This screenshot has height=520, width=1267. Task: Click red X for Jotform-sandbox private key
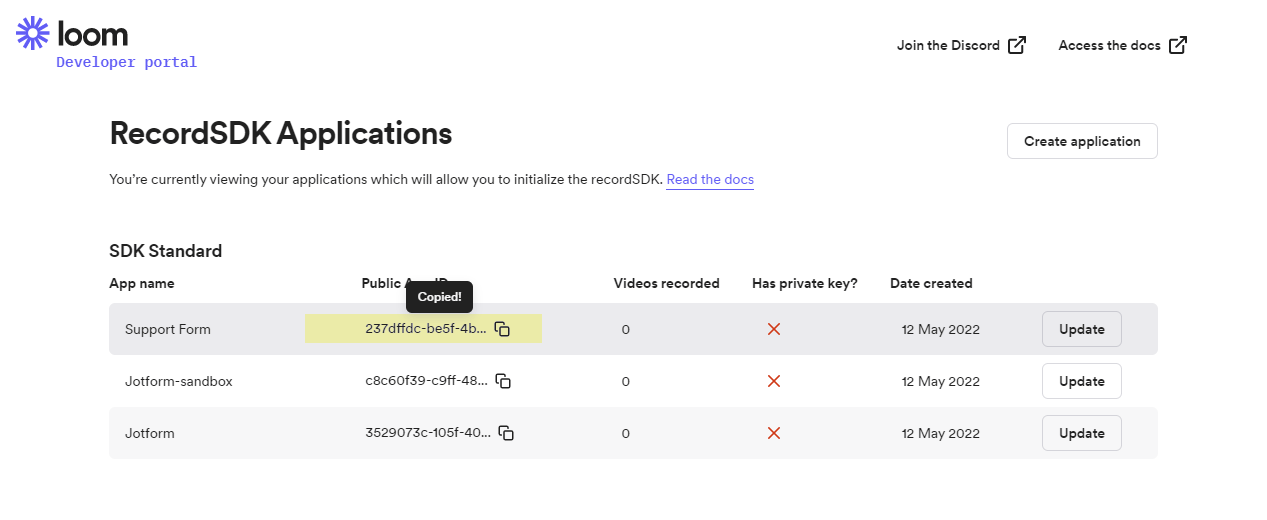pyautogui.click(x=773, y=381)
